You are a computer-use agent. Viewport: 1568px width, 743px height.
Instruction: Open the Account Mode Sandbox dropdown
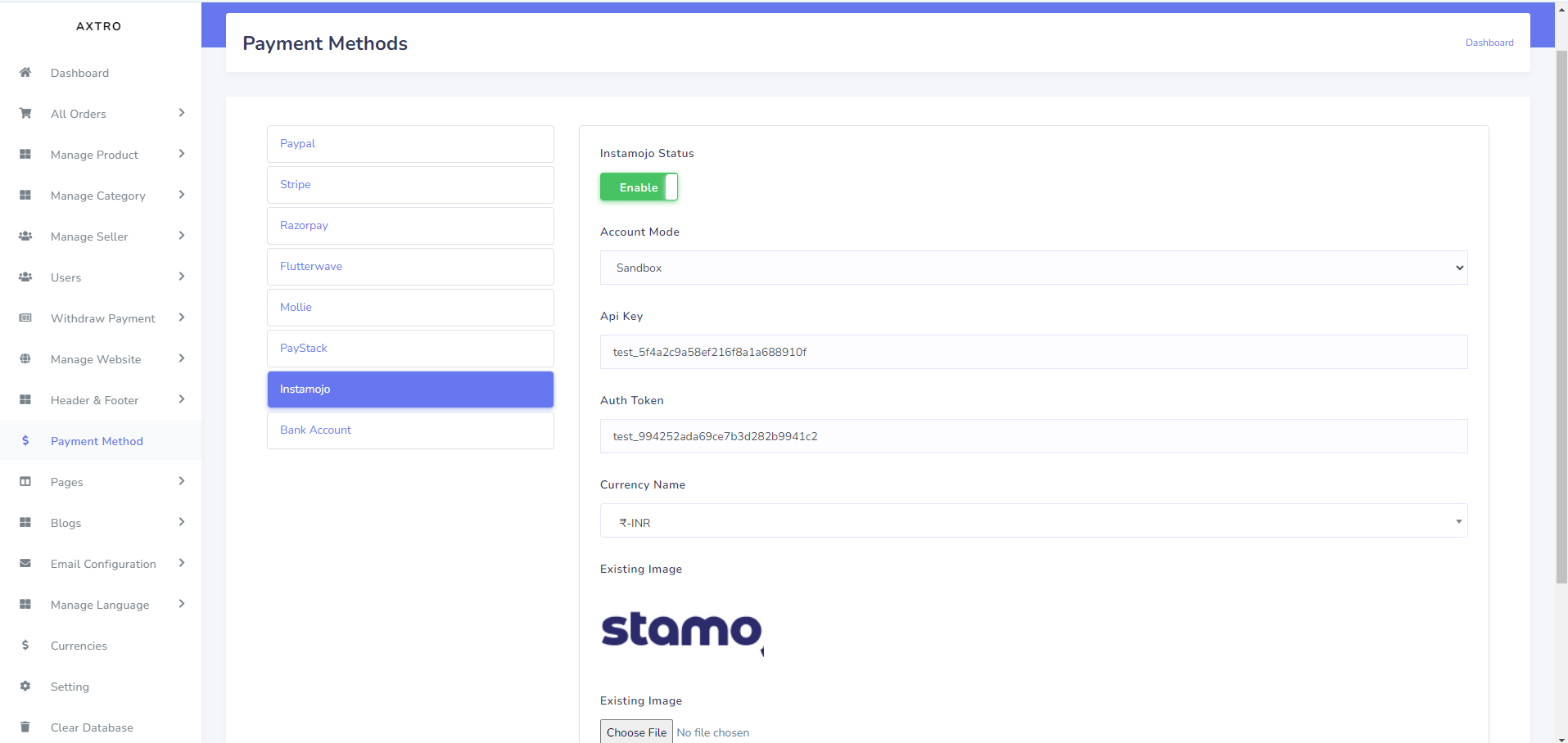tap(1033, 268)
